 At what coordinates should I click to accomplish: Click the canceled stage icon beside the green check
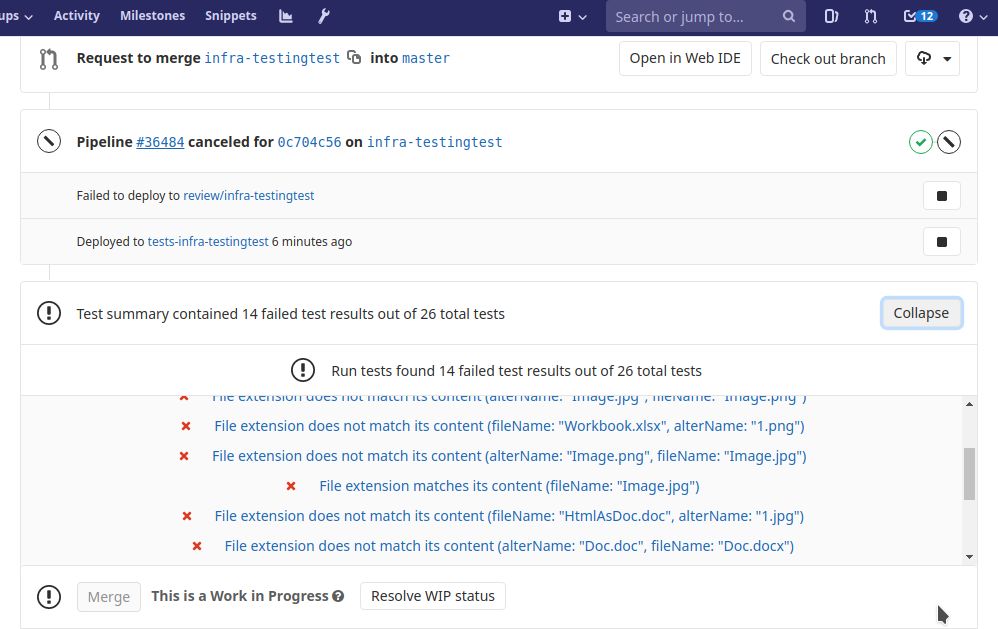click(x=949, y=142)
